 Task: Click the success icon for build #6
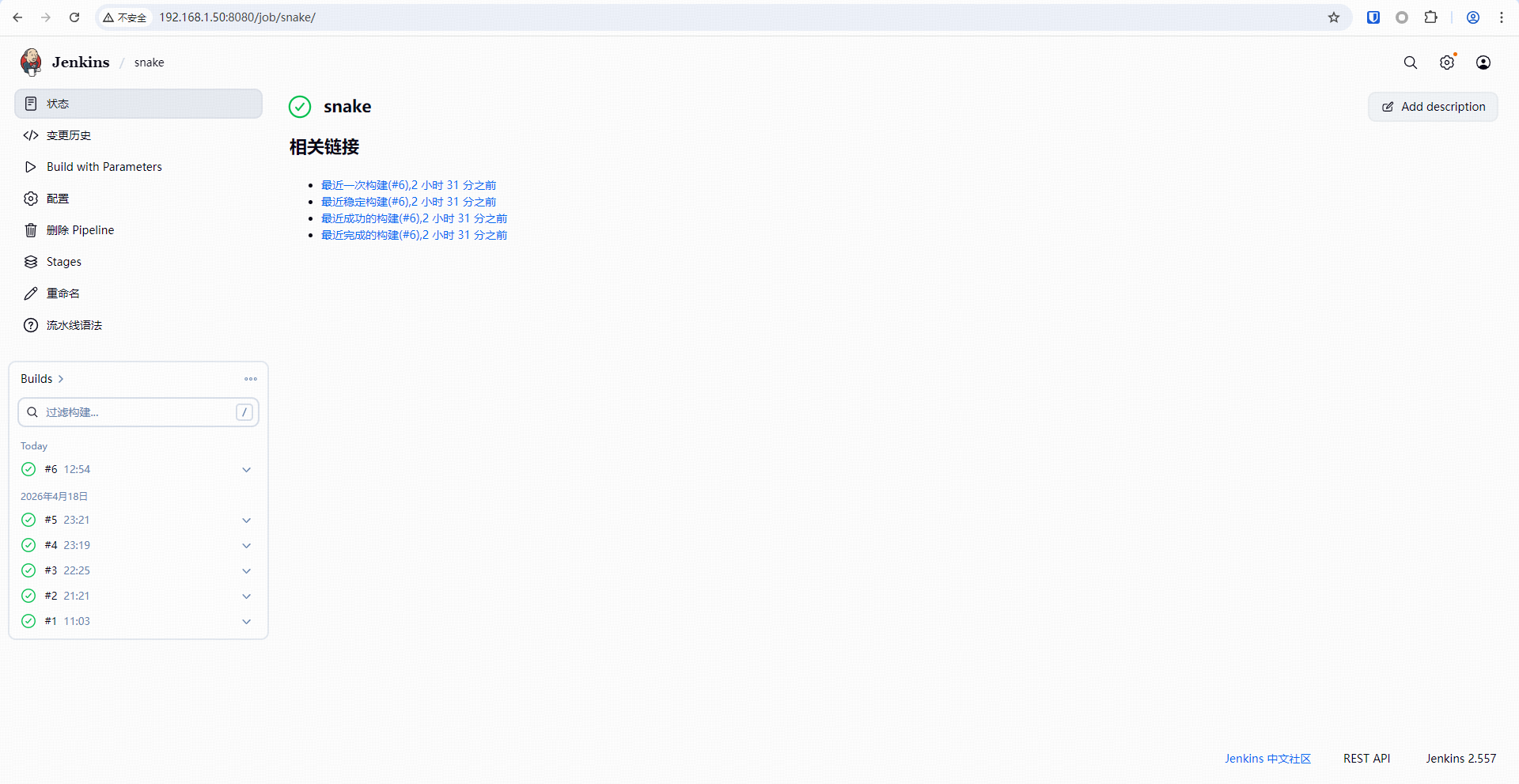(x=28, y=469)
